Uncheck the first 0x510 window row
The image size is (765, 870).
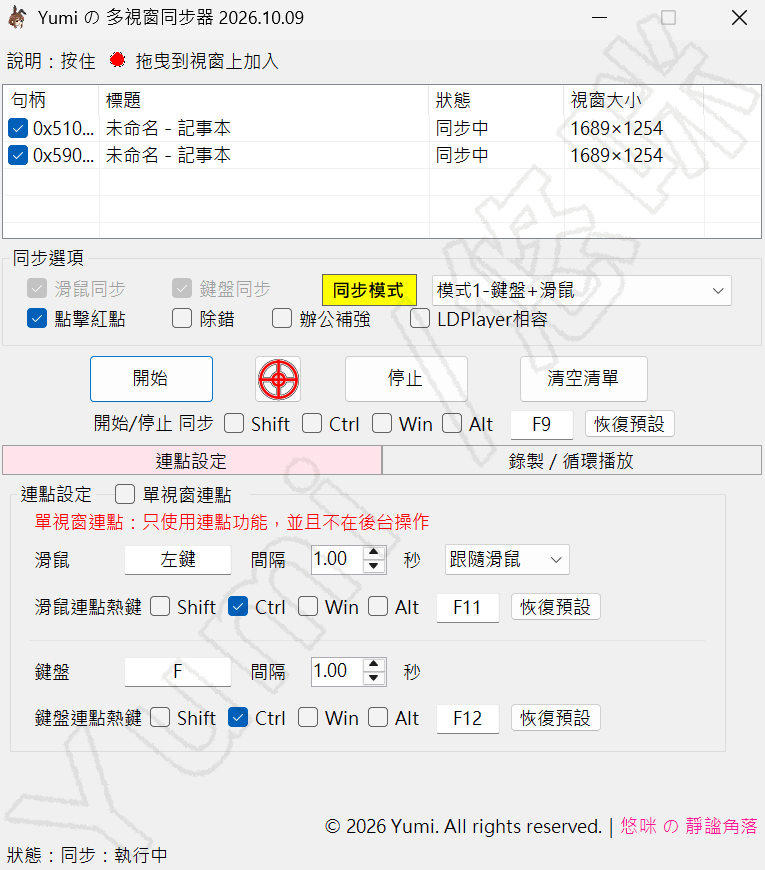tap(18, 129)
